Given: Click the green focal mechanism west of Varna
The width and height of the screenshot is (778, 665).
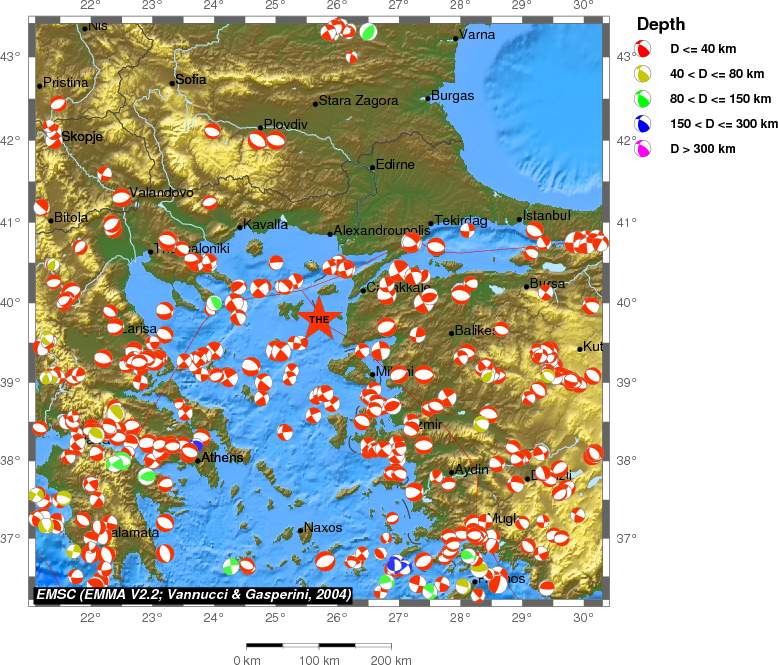Looking at the screenshot, I should pyautogui.click(x=369, y=32).
